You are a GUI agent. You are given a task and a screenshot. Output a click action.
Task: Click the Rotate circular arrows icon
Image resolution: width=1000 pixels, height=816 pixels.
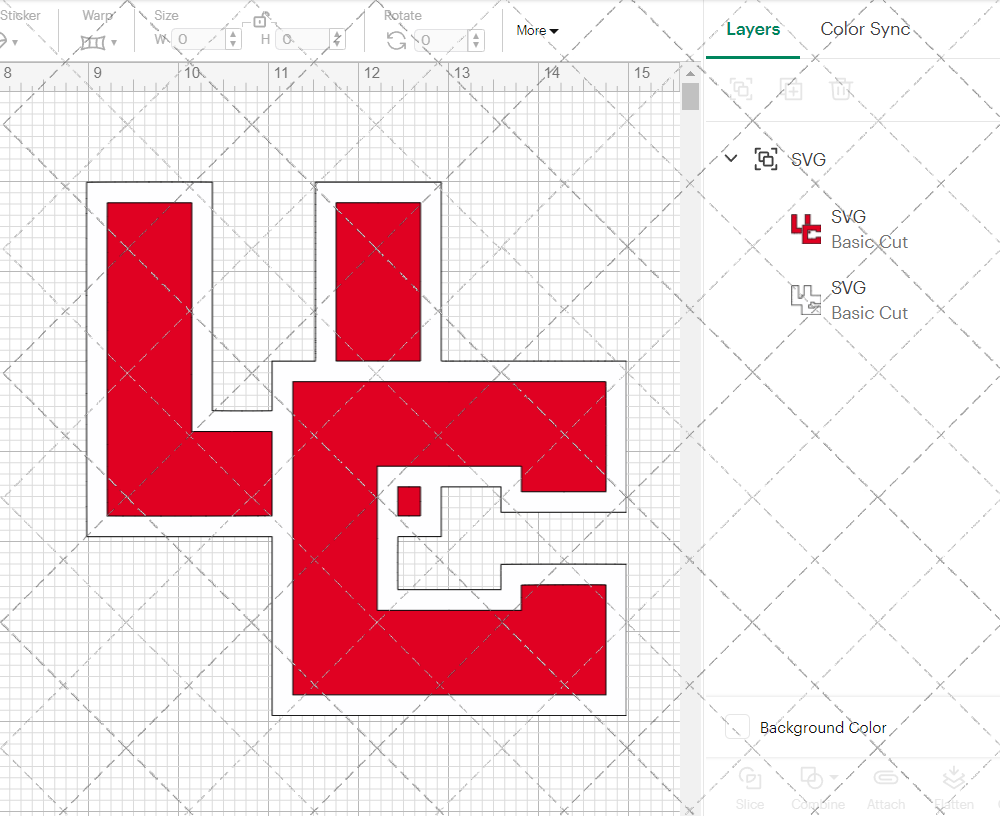396,40
